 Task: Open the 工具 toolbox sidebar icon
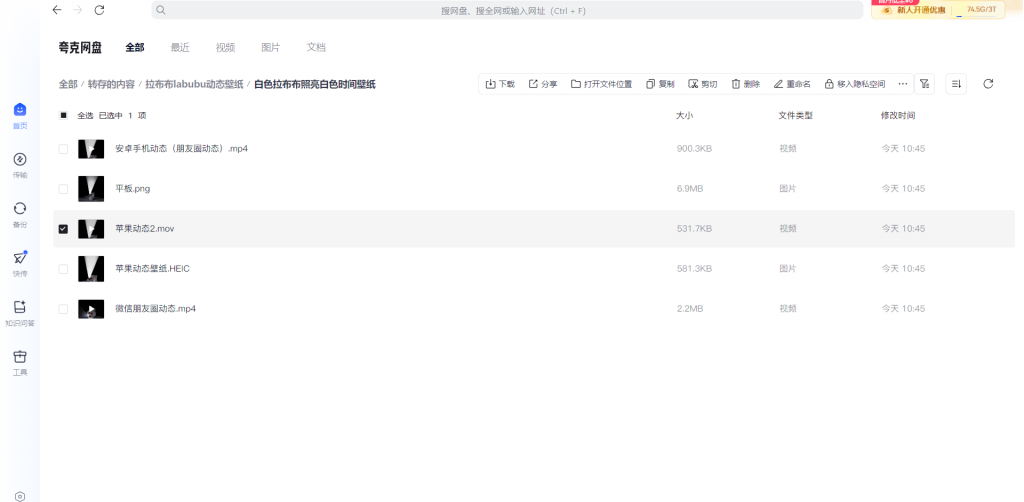[x=20, y=362]
